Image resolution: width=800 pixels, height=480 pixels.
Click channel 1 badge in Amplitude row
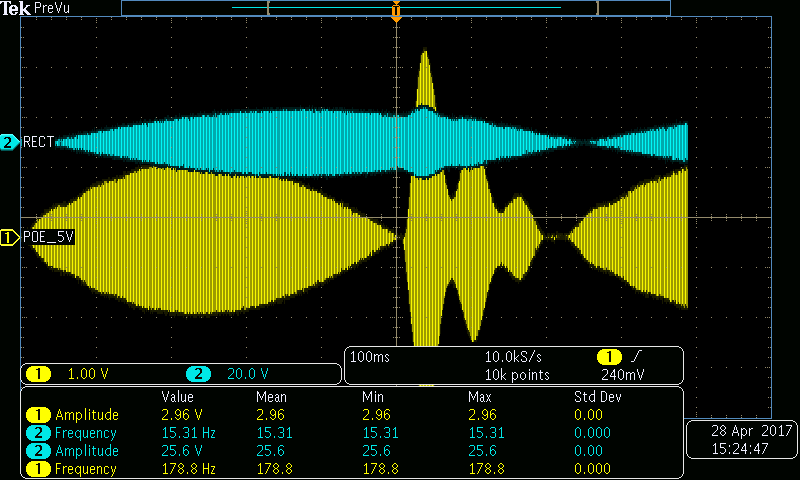tap(38, 415)
